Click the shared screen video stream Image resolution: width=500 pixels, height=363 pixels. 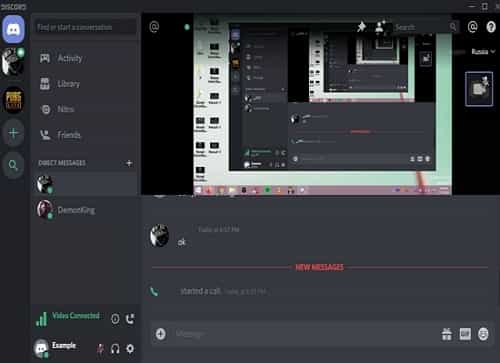tap(322, 105)
